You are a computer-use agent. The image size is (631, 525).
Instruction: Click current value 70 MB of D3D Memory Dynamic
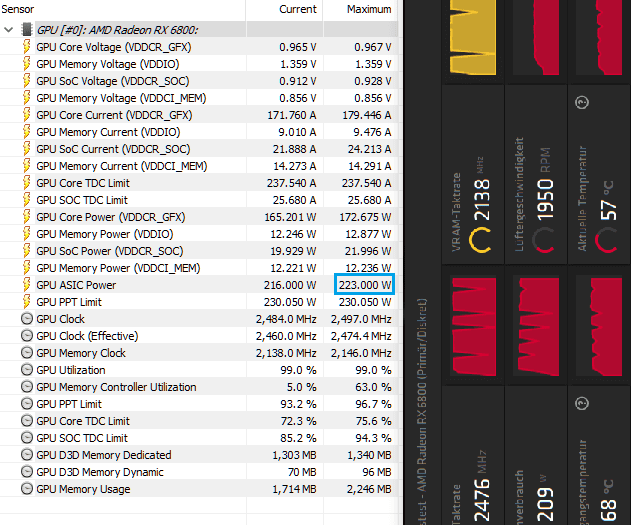[x=302, y=471]
